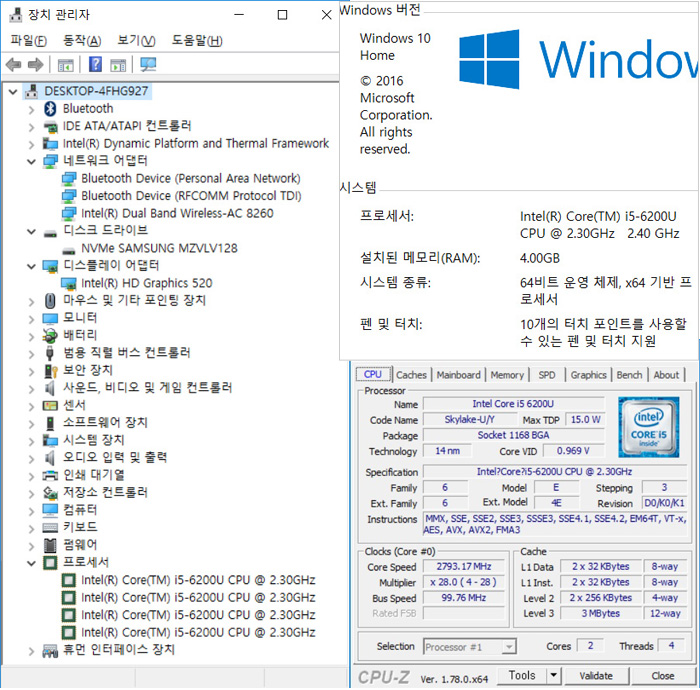Image resolution: width=700 pixels, height=690 pixels.
Task: Click the 사운드, 비디오 및 게임 컨트롤러 speaker icon
Action: [50, 387]
